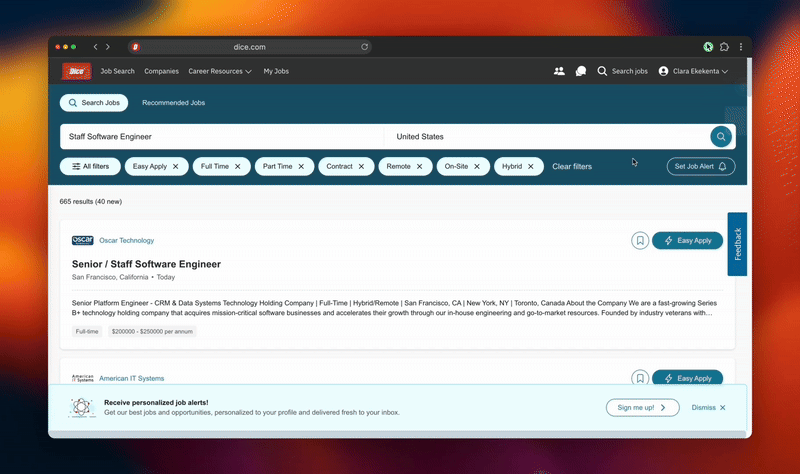The height and width of the screenshot is (474, 800).
Task: Open the browser extensions puzzle icon
Action: 724,47
